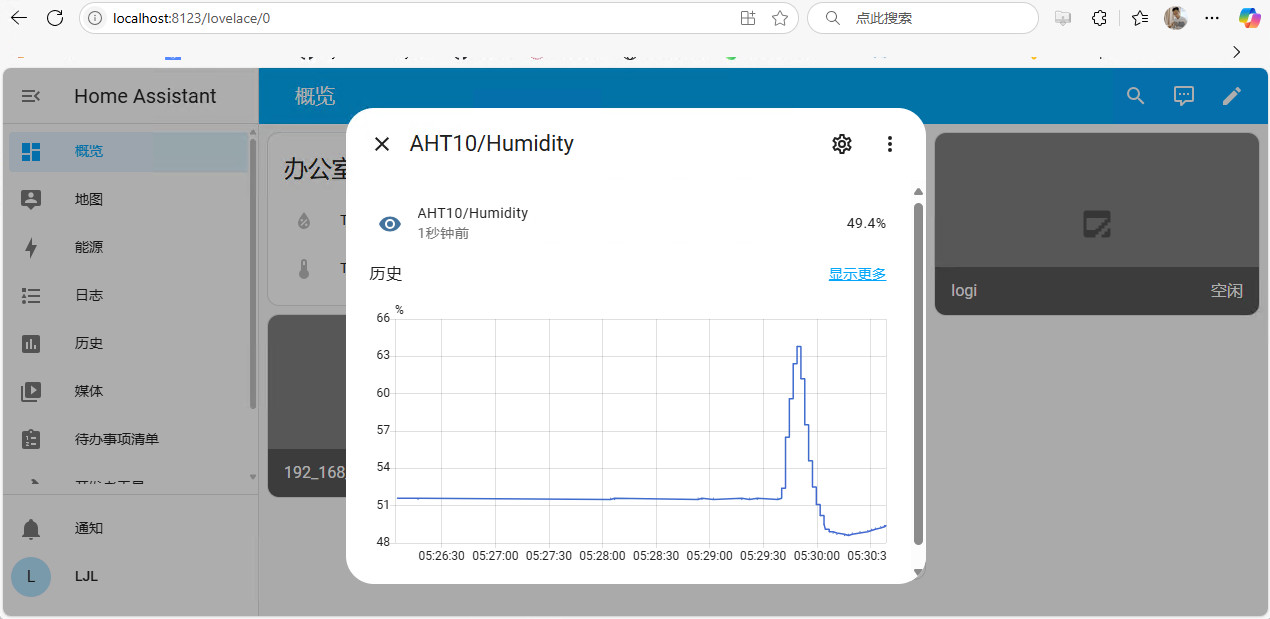1270x619 pixels.
Task: Click the browser address bar
Action: [x=400, y=18]
